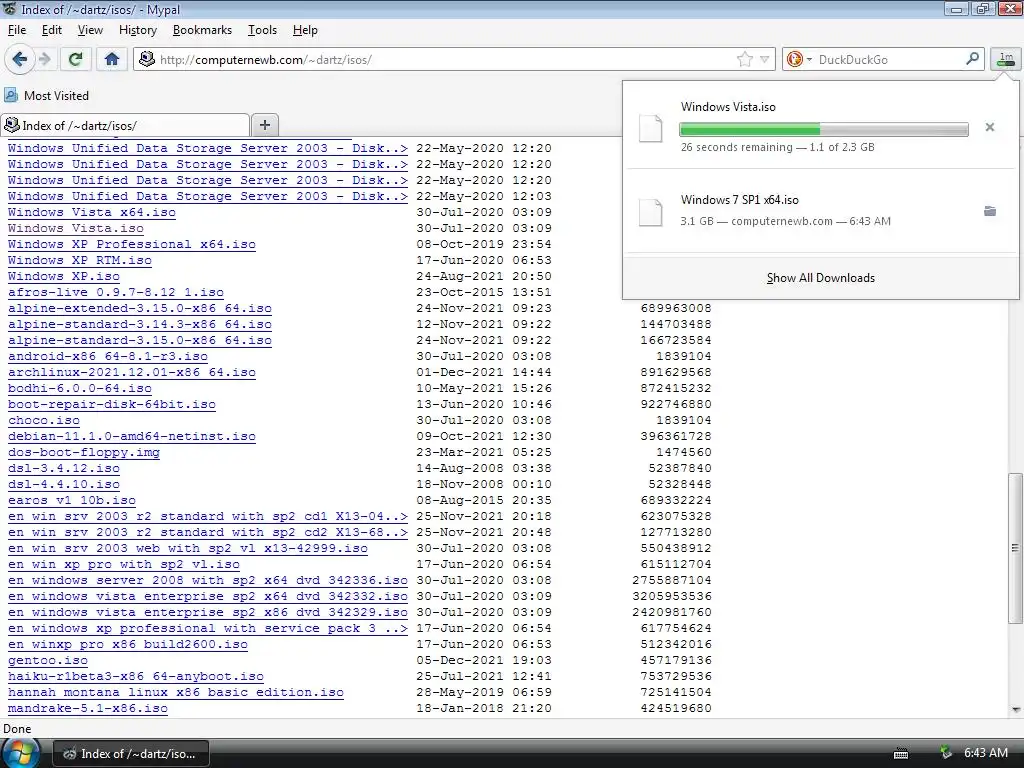This screenshot has width=1024, height=768.
Task: Click the Windows 7 SP1 x64.iso file icon
Action: point(650,212)
